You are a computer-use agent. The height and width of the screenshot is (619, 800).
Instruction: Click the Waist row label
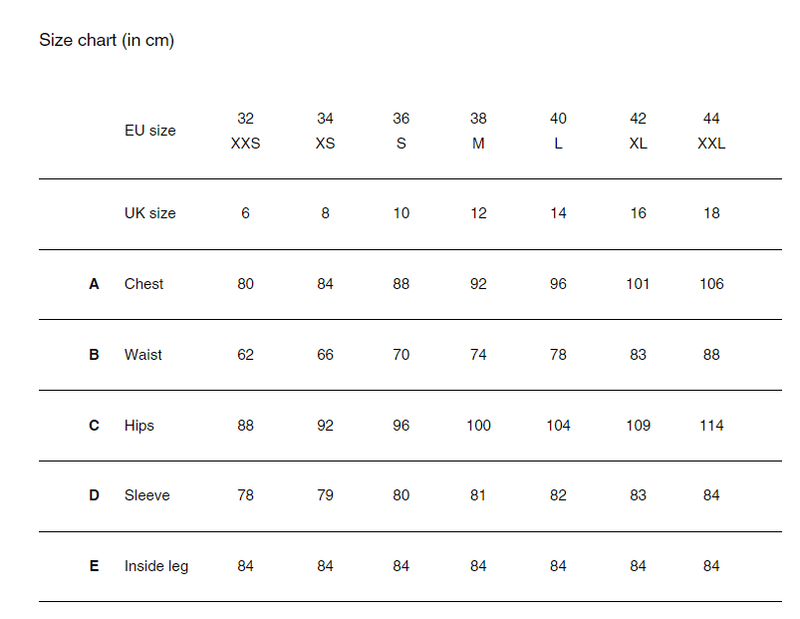point(143,355)
